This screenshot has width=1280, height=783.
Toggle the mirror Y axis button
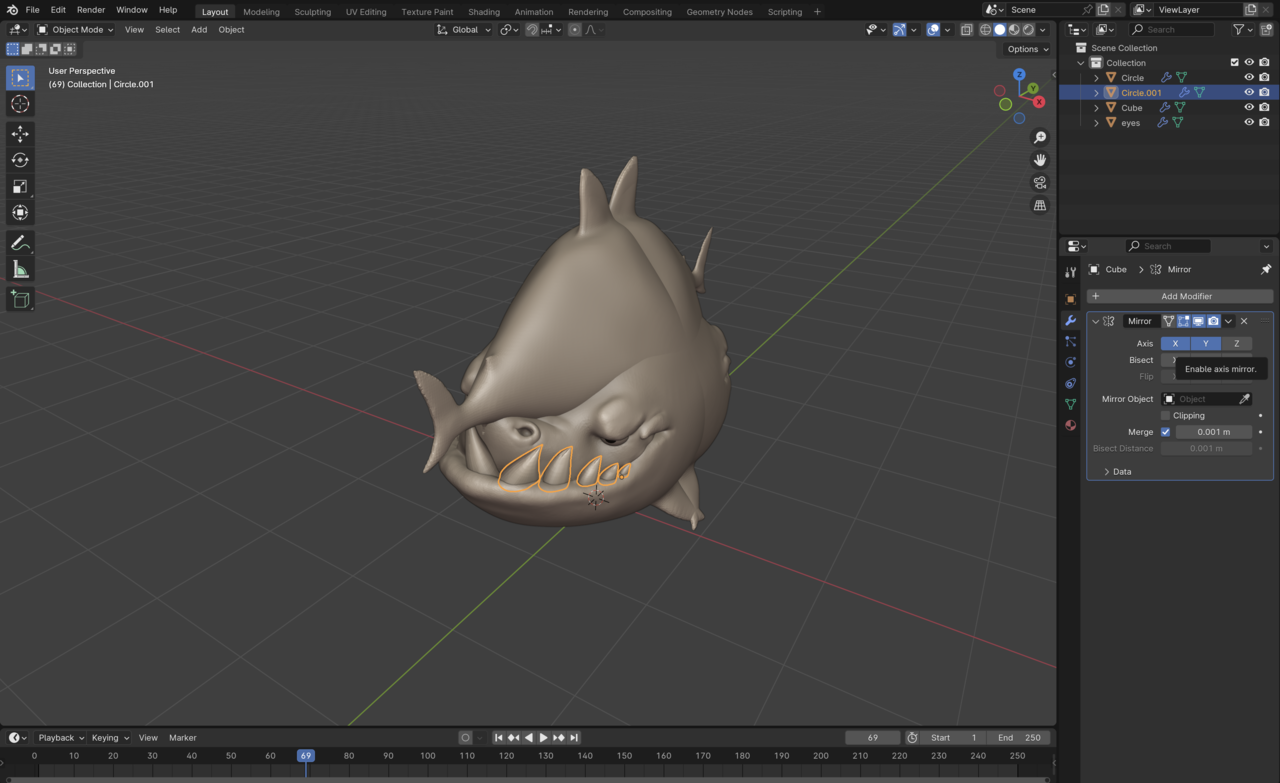pyautogui.click(x=1206, y=343)
